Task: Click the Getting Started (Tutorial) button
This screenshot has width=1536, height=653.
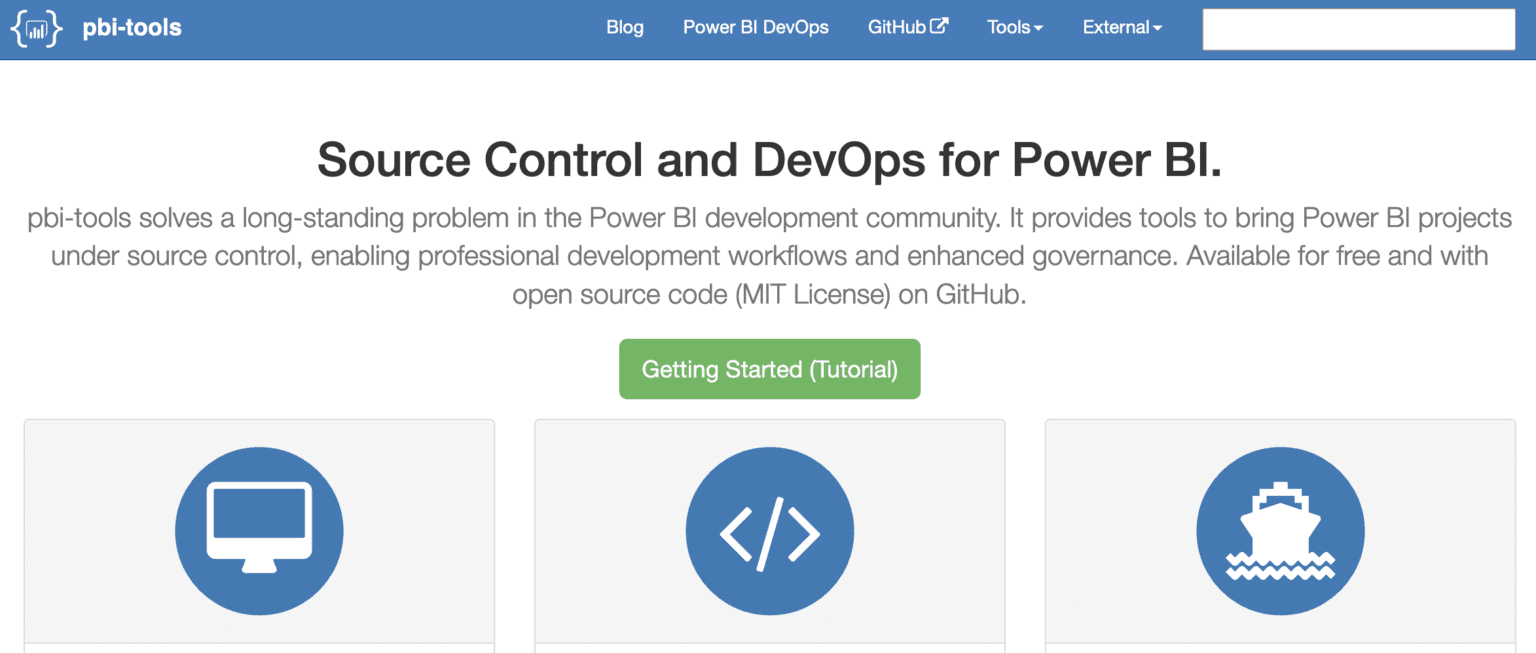Action: [x=769, y=369]
